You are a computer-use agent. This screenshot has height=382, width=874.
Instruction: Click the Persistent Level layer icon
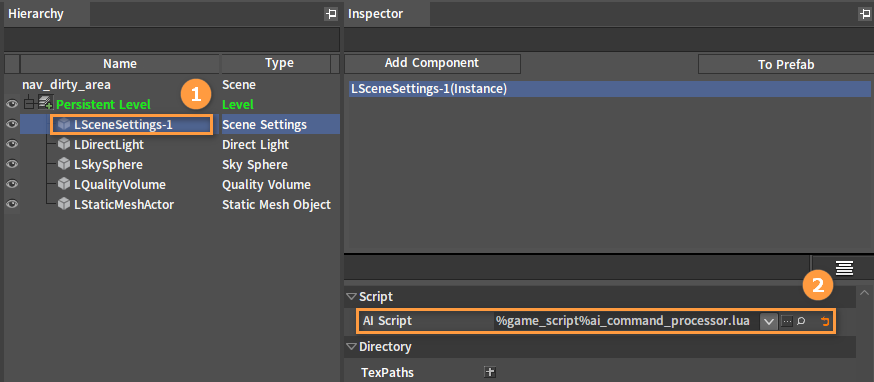pyautogui.click(x=45, y=104)
